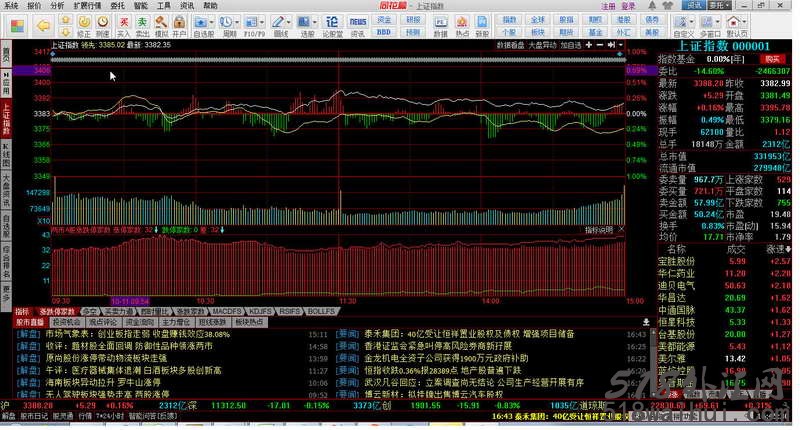Expand the 周期 dropdown arrow
The width and height of the screenshot is (800, 430).
point(237,22)
